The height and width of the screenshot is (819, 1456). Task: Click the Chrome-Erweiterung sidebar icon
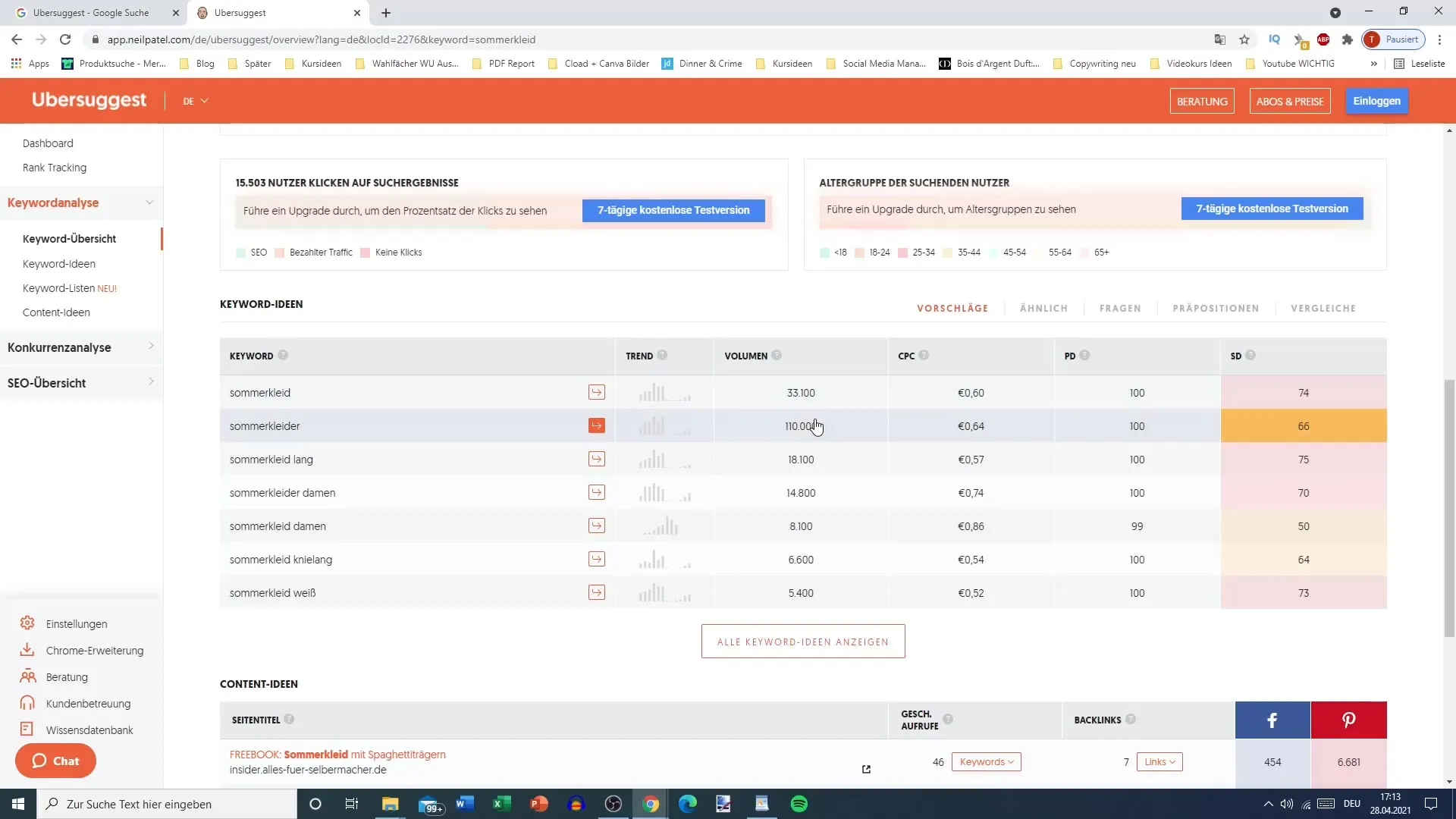[27, 650]
